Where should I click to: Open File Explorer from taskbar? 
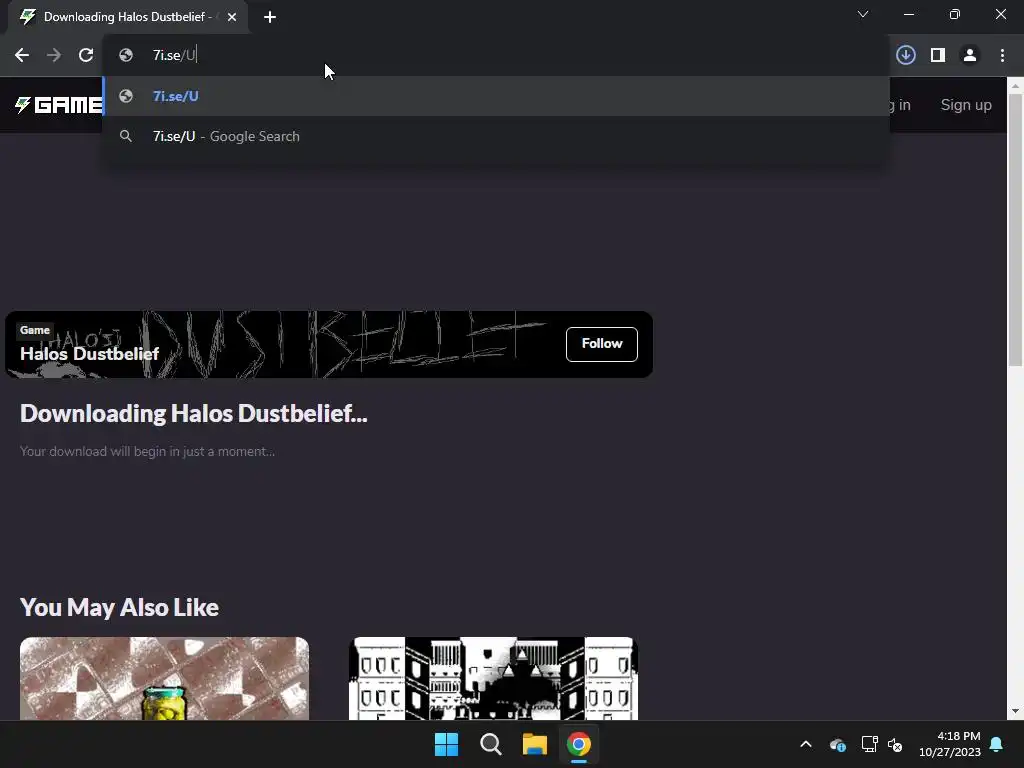[x=534, y=744]
